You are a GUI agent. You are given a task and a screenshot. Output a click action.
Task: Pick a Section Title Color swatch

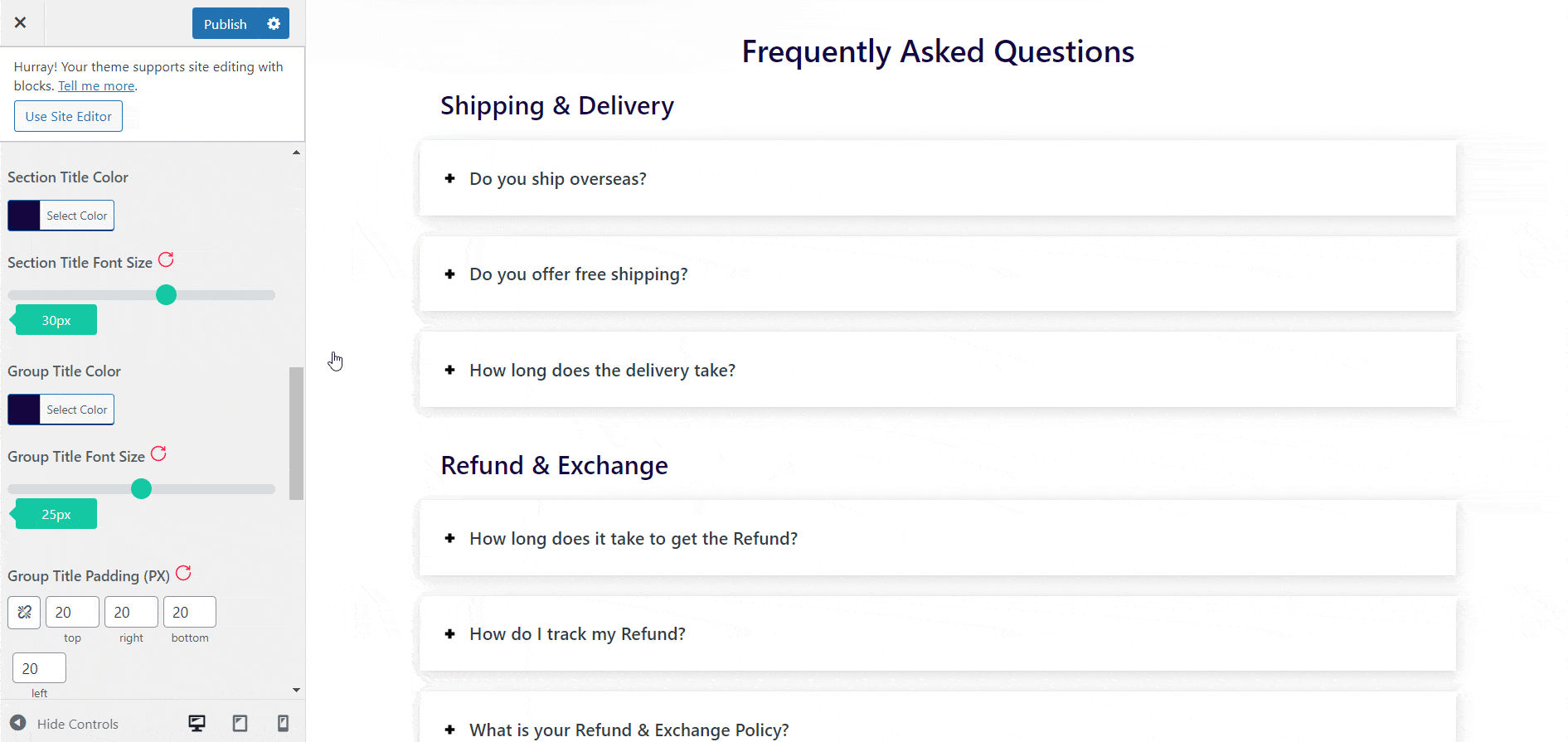(x=23, y=215)
